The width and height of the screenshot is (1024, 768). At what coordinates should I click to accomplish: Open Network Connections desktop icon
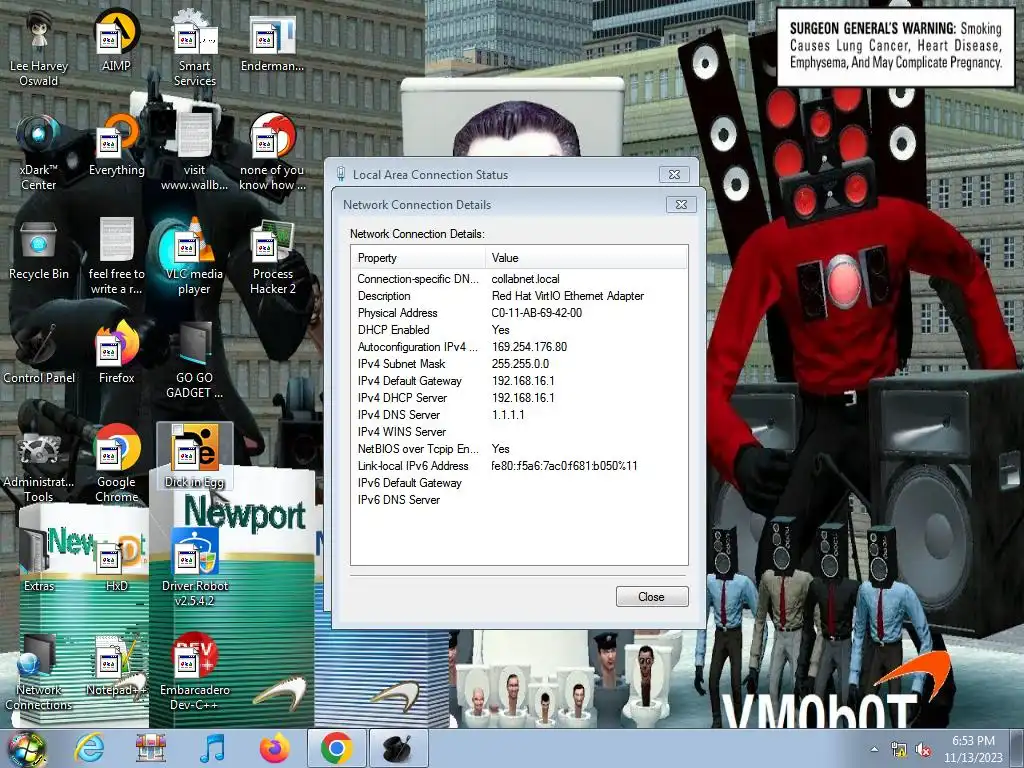click(39, 672)
